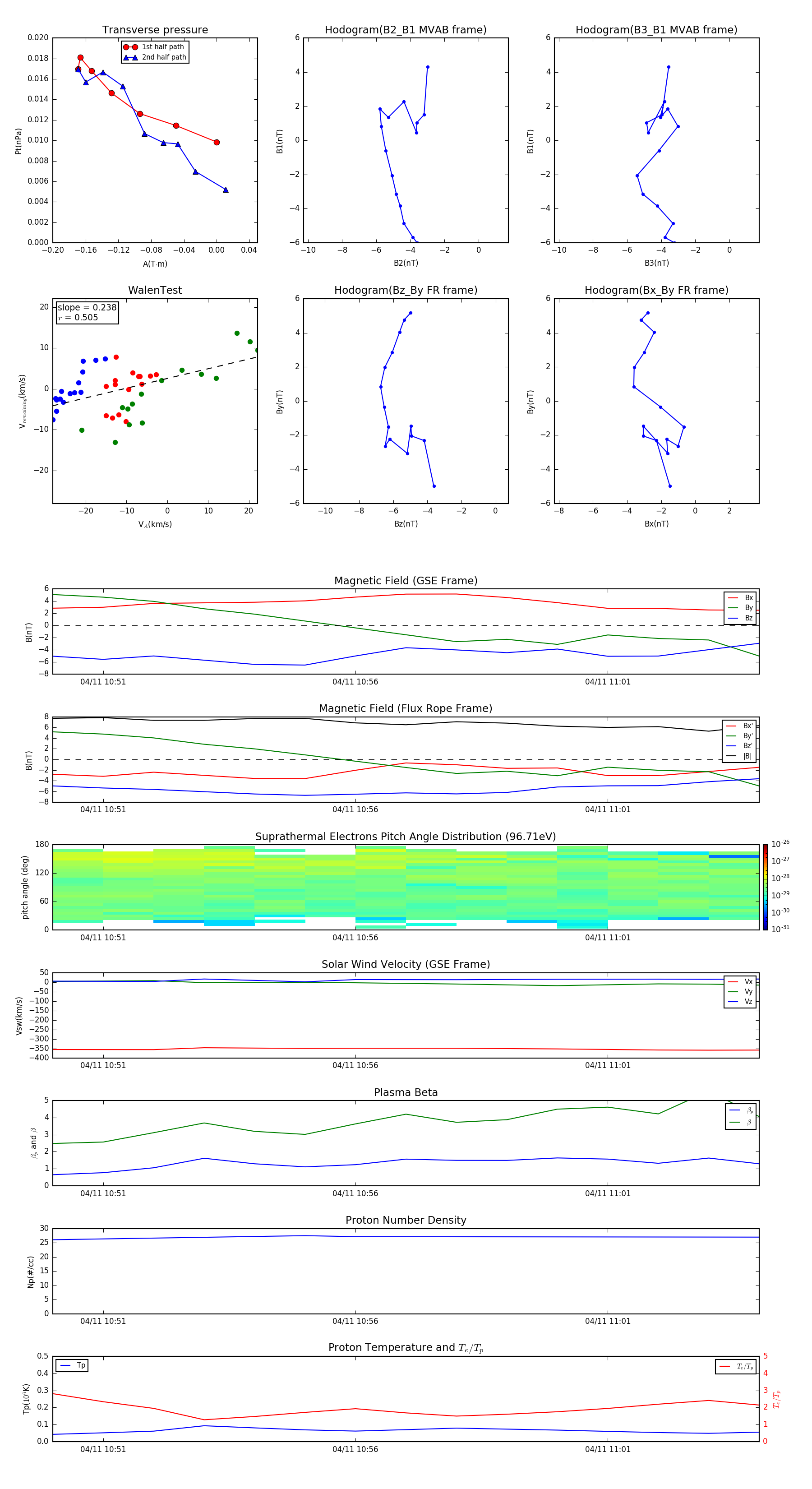Click the pitch angle spectrogram colorbar
Viewport: 812px width, 1489px height.
coord(765,887)
